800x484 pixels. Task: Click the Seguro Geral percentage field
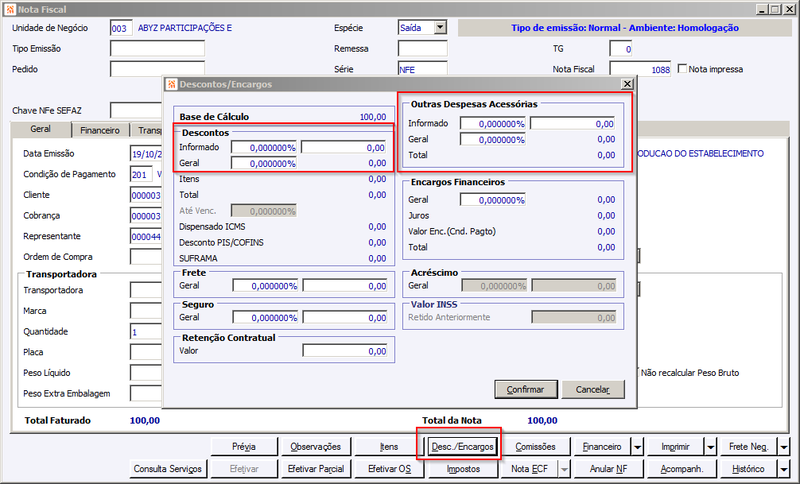[x=265, y=317]
